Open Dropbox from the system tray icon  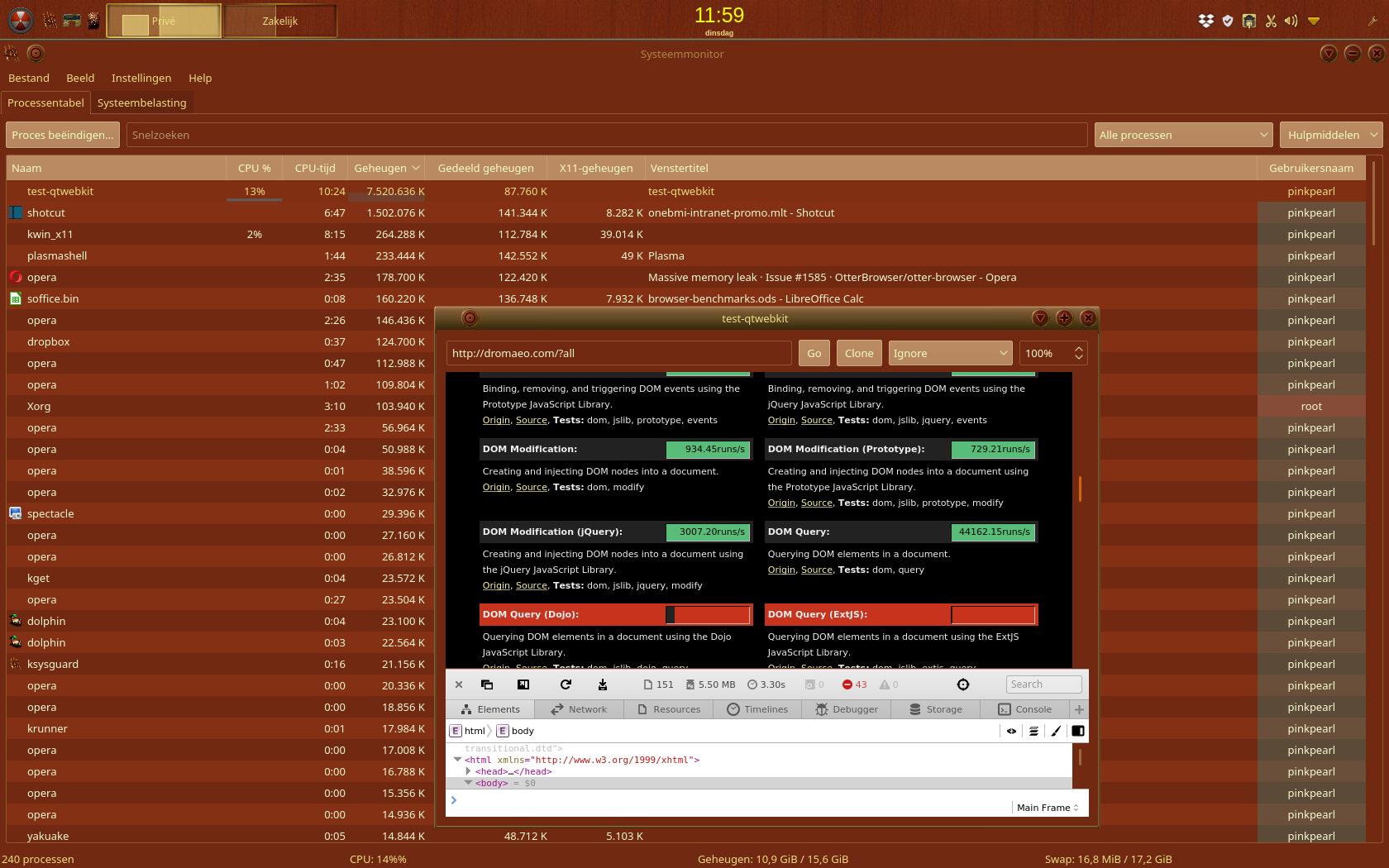pyautogui.click(x=1205, y=21)
